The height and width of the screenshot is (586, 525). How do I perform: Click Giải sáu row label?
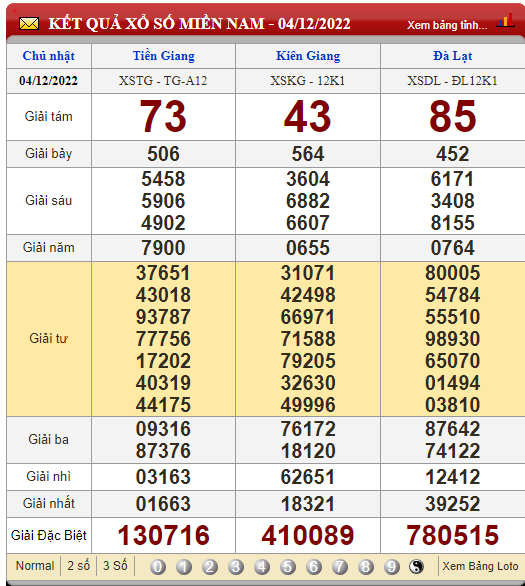pyautogui.click(x=49, y=201)
